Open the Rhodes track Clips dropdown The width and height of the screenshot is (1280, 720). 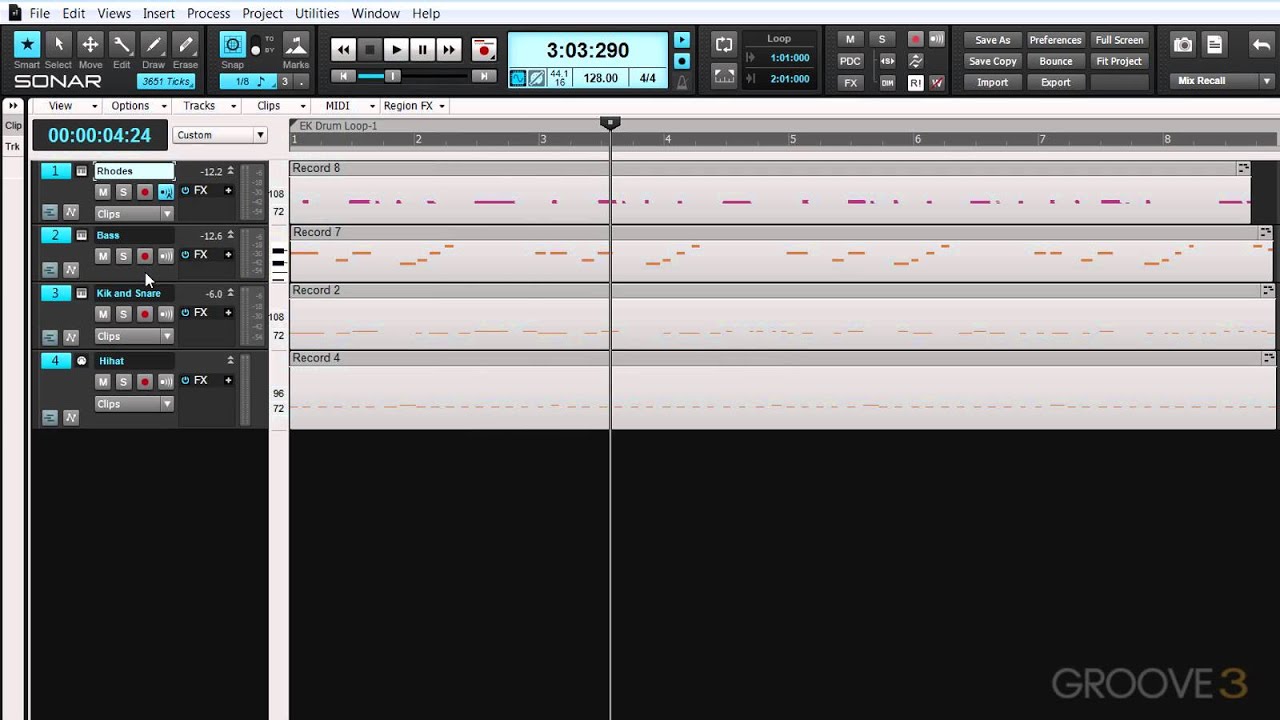(134, 214)
